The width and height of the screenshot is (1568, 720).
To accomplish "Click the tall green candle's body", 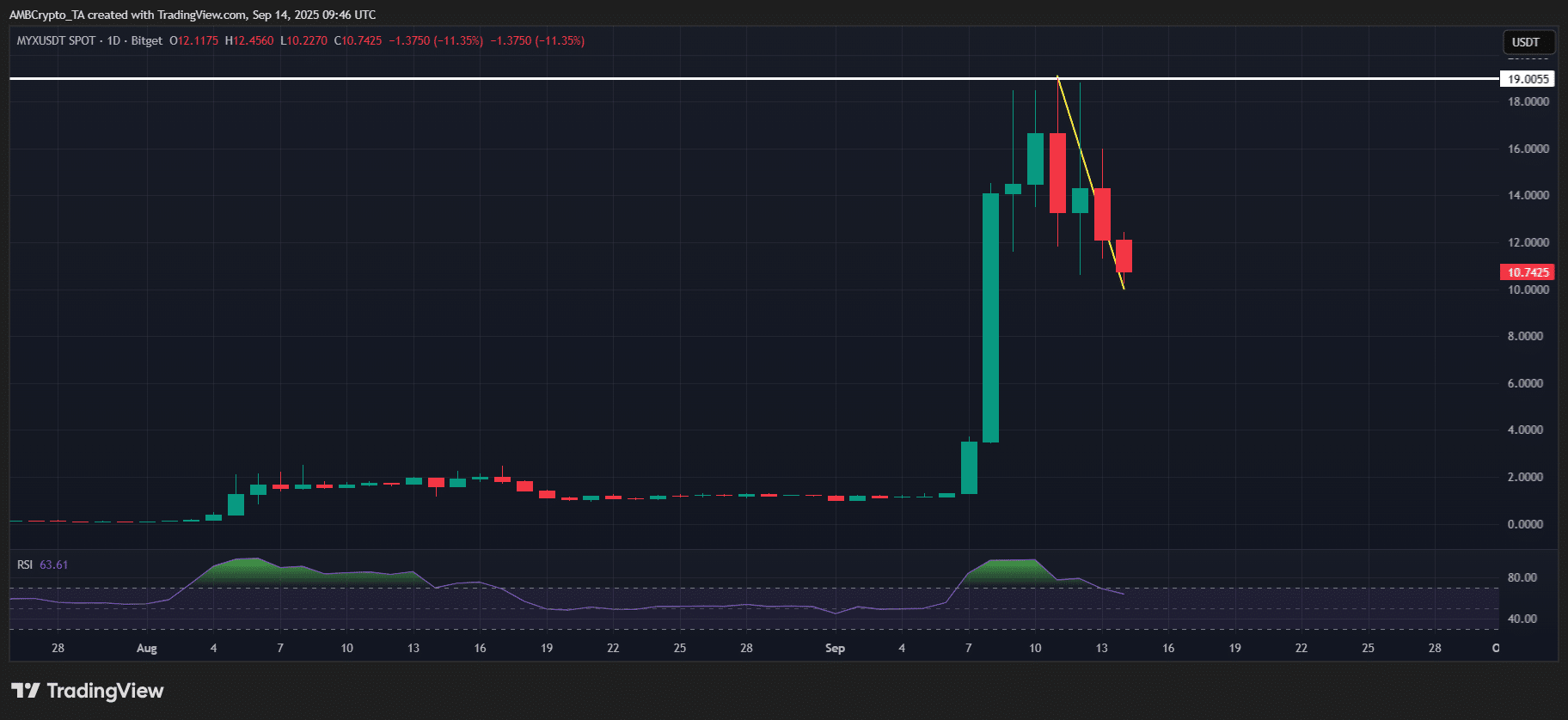I will pos(990,318).
